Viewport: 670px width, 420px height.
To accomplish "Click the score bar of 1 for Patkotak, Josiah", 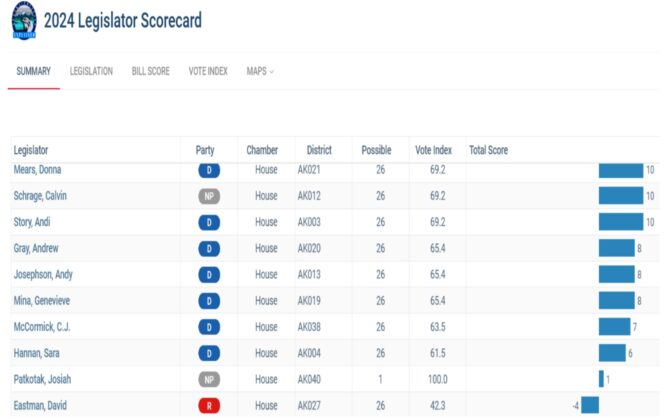I will (x=601, y=379).
